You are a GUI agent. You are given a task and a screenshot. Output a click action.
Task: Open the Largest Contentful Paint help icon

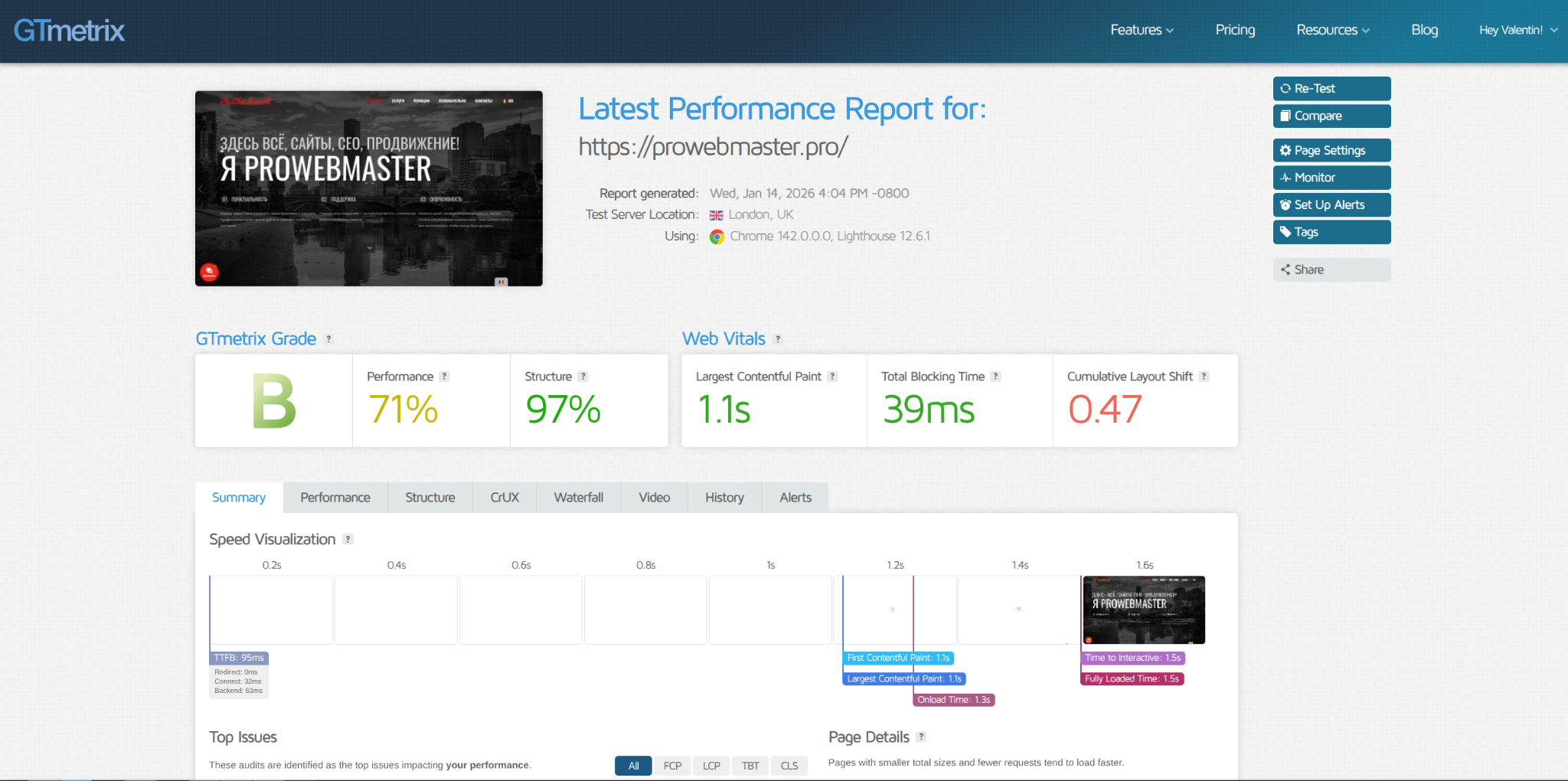pyautogui.click(x=833, y=377)
